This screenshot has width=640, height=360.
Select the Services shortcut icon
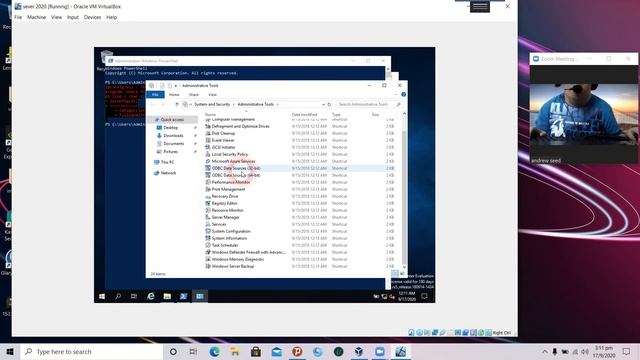point(208,224)
